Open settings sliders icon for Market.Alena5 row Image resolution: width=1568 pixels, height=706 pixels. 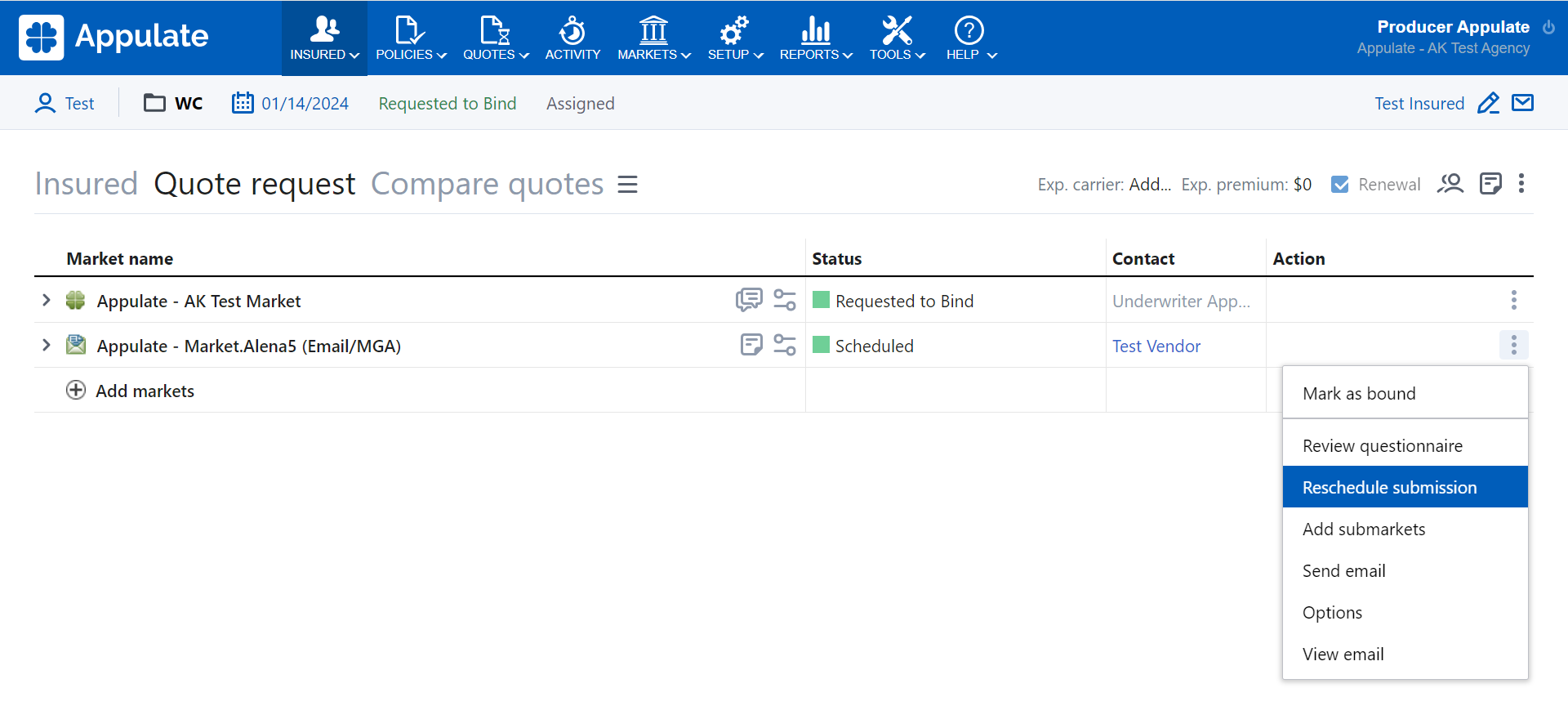tap(785, 345)
